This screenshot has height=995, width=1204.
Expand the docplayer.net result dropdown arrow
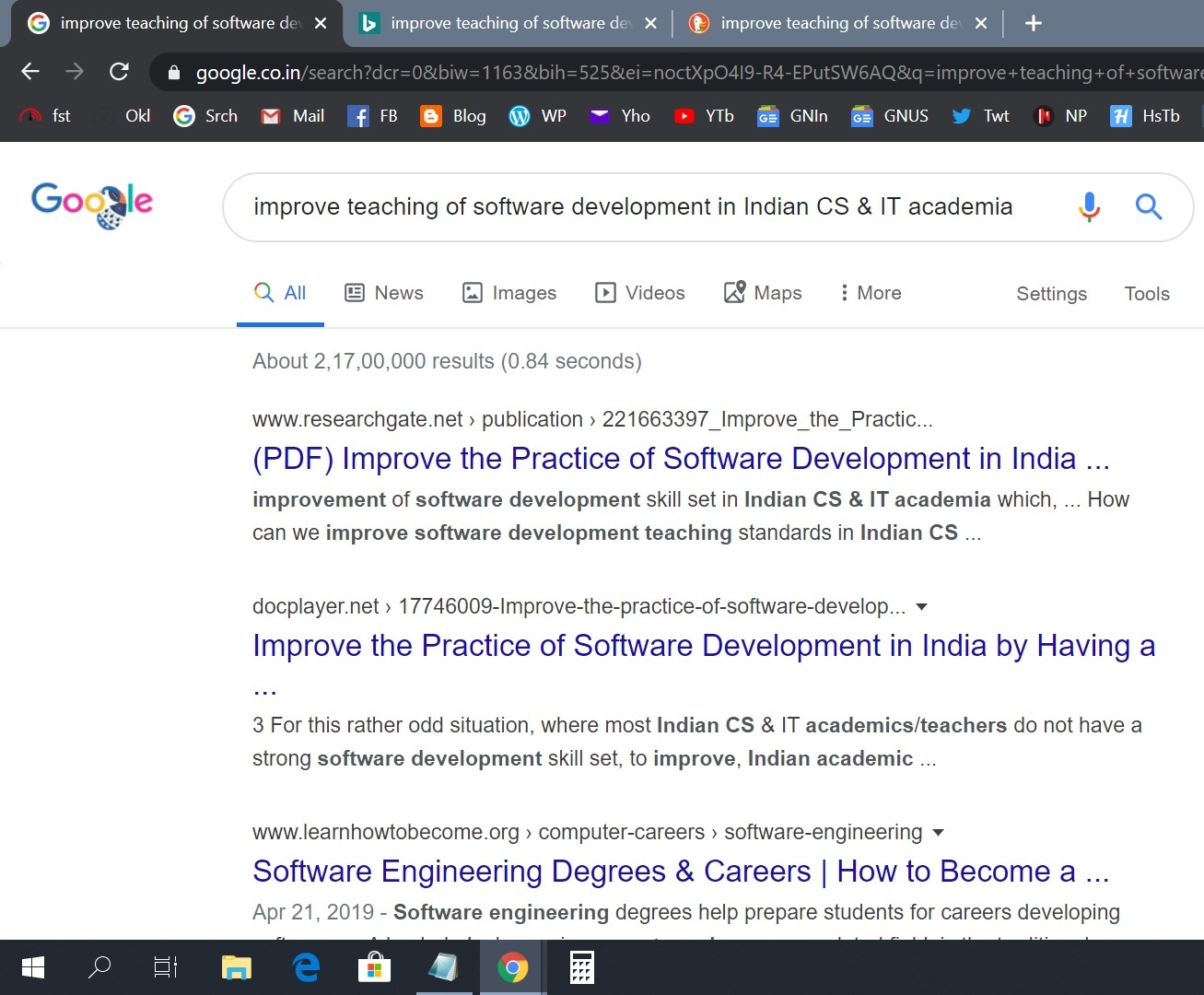(921, 607)
